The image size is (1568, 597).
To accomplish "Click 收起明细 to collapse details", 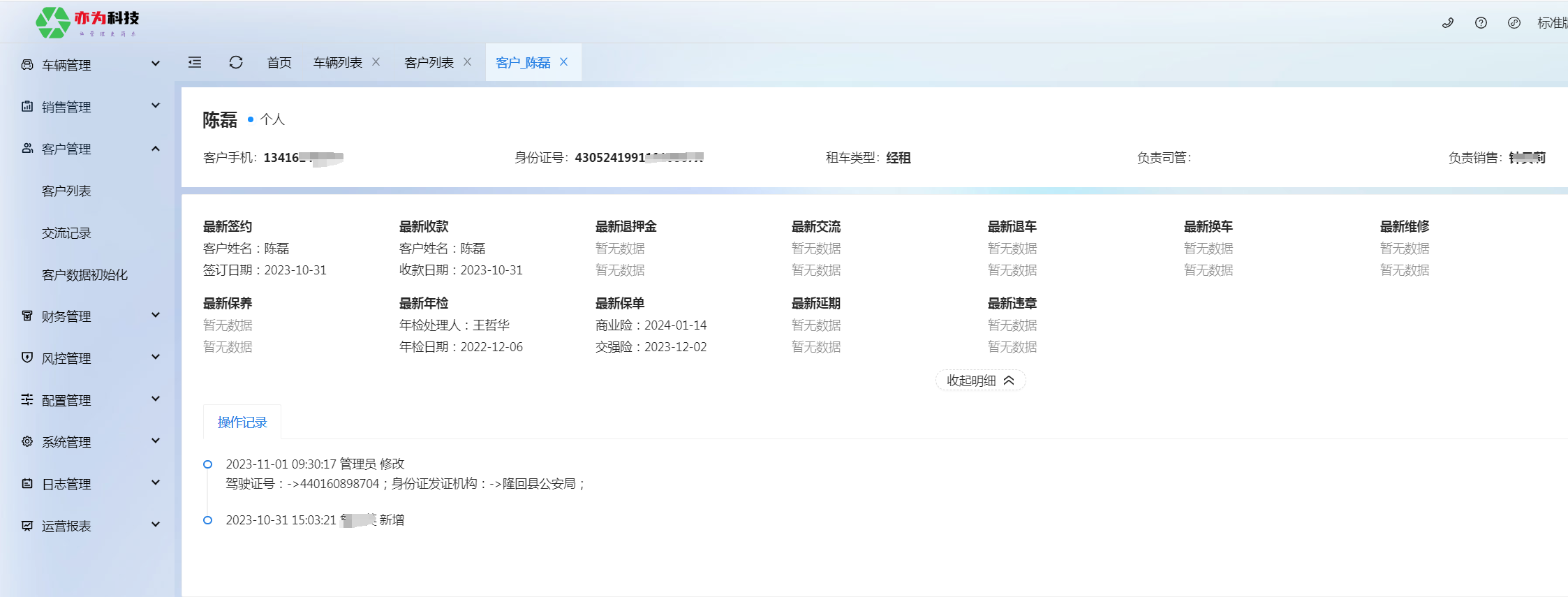I will 980,381.
